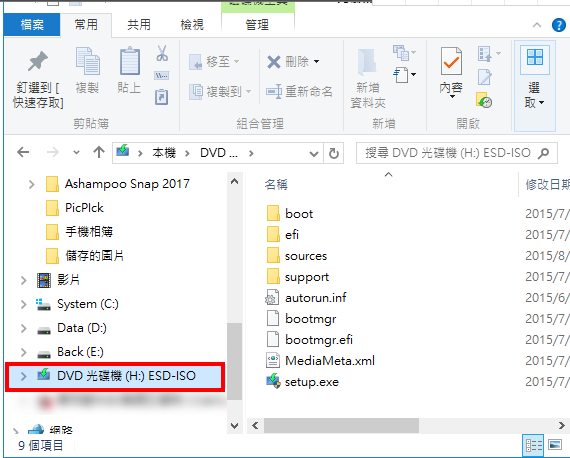
Task: Click the Pin to Quick access icon
Action: coord(38,61)
